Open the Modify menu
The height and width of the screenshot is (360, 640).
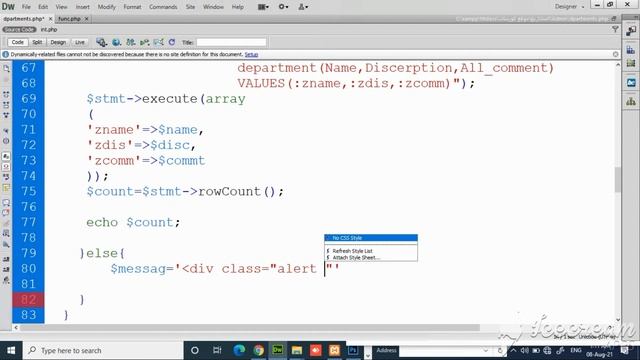[107, 7]
